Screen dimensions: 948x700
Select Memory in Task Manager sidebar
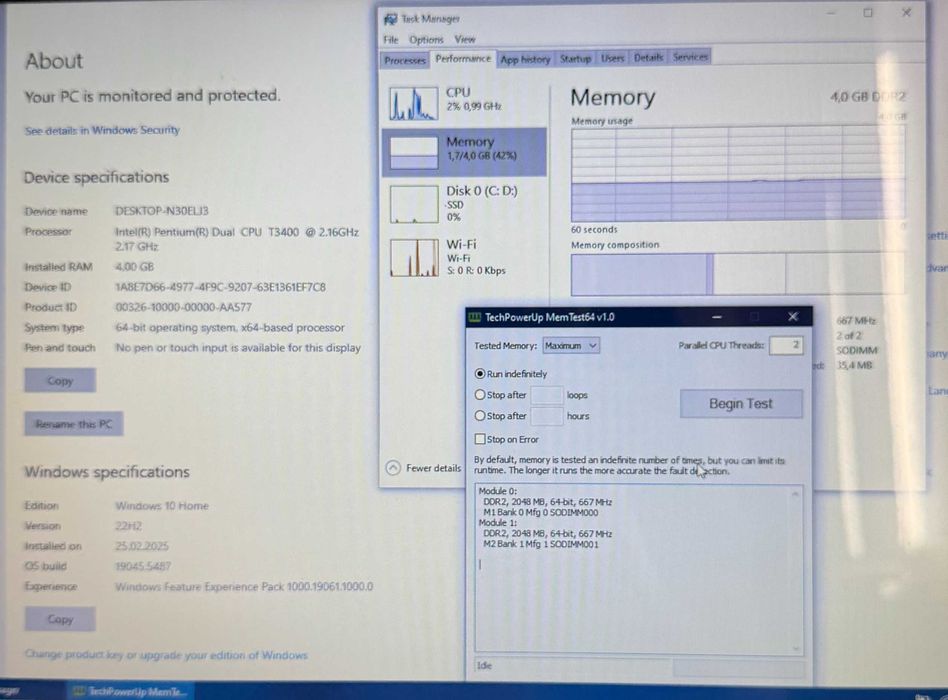click(464, 151)
